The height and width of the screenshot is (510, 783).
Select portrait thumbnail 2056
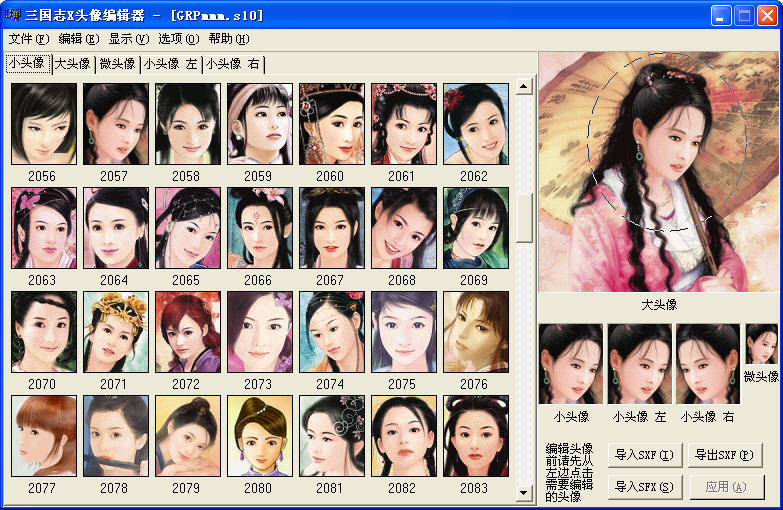point(44,124)
